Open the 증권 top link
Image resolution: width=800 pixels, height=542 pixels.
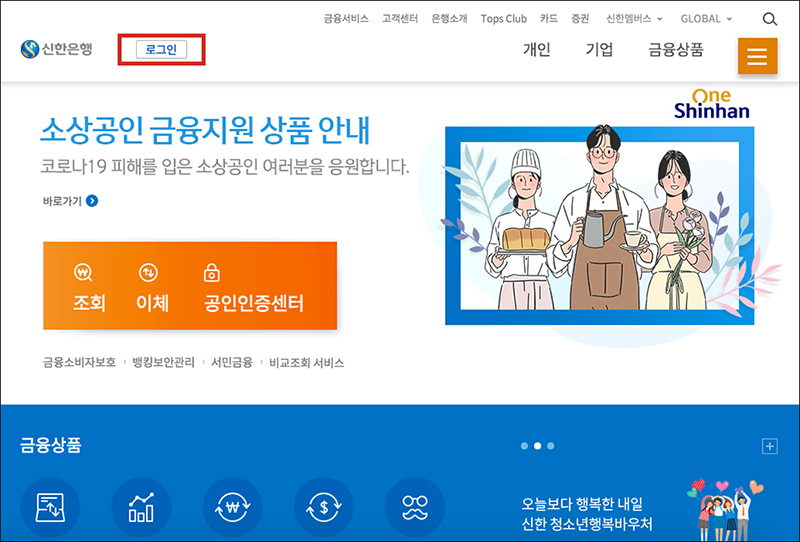[580, 19]
